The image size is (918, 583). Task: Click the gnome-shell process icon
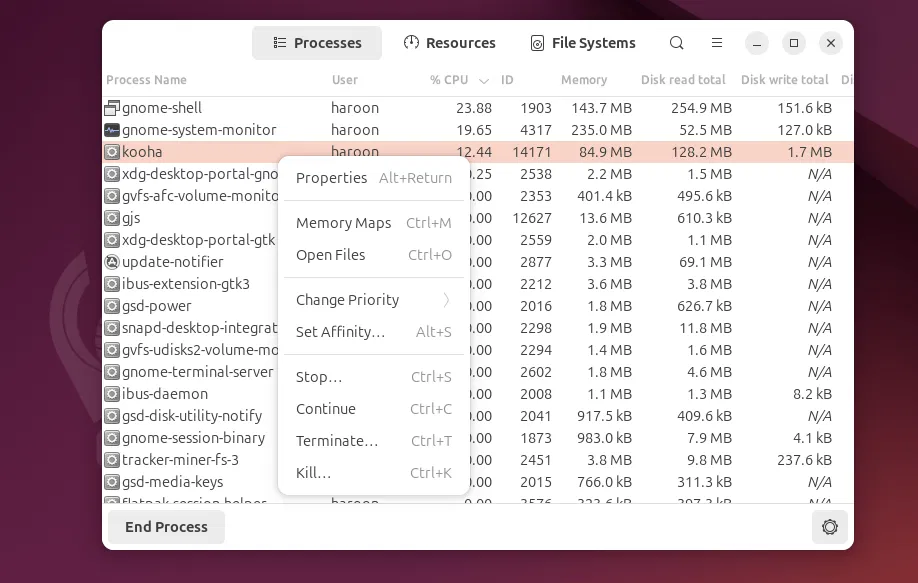point(112,107)
